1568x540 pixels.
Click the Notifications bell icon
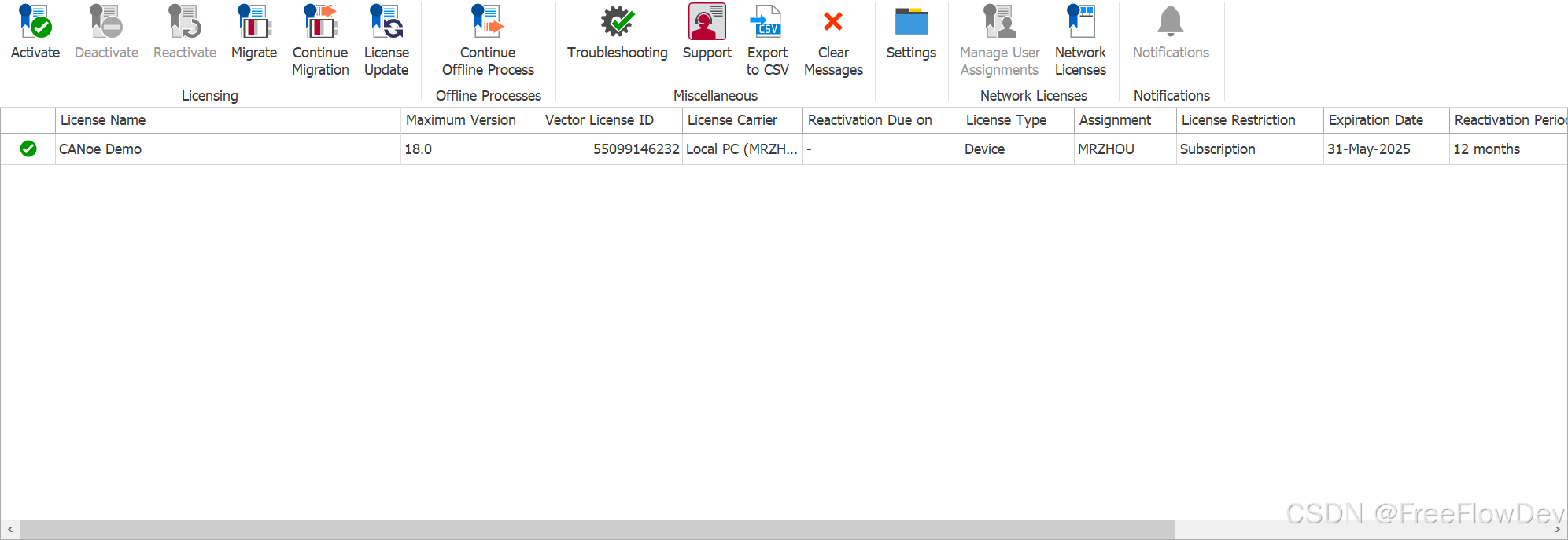pyautogui.click(x=1171, y=21)
